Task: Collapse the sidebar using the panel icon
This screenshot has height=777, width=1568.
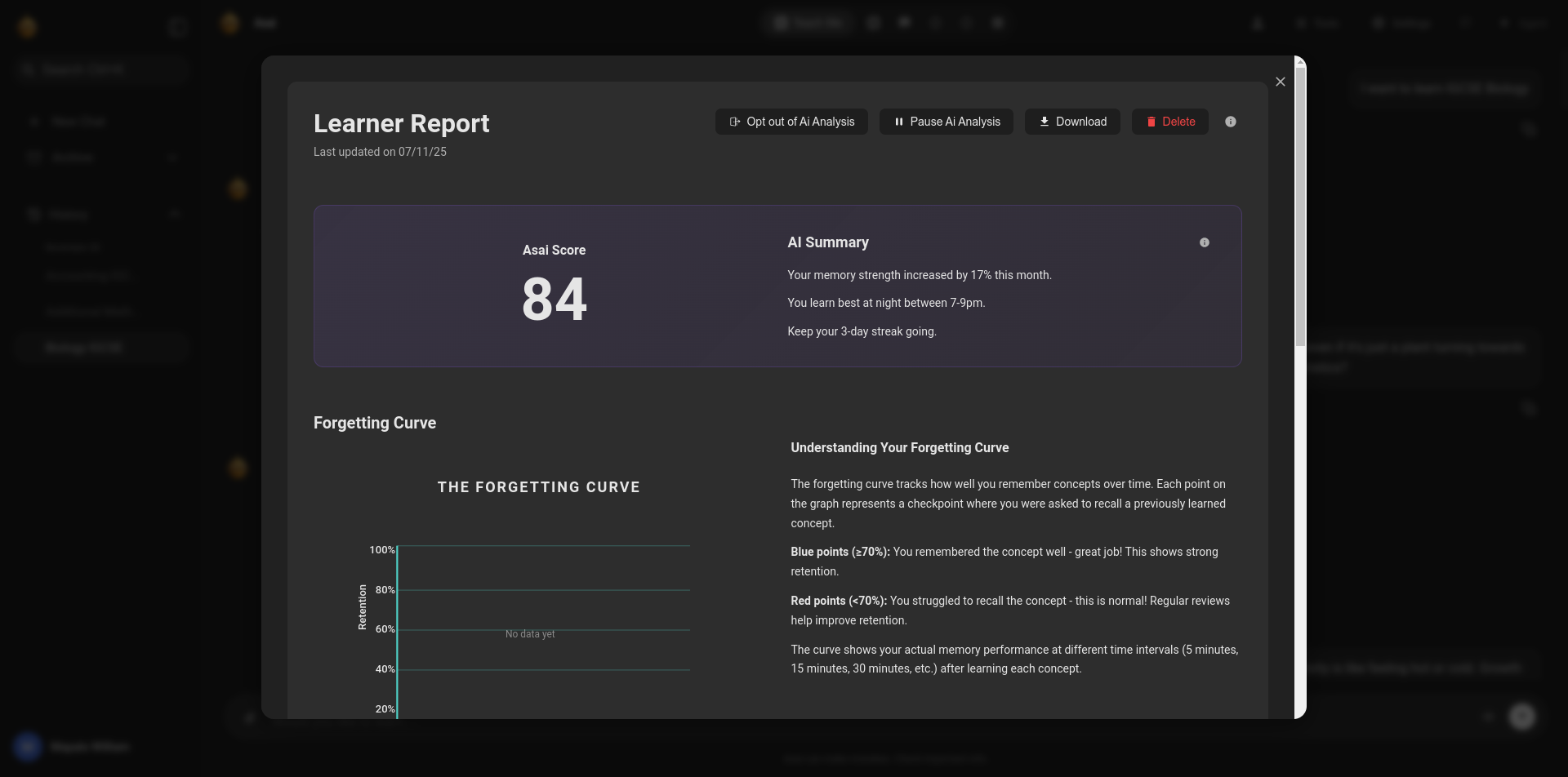Action: pyautogui.click(x=176, y=27)
